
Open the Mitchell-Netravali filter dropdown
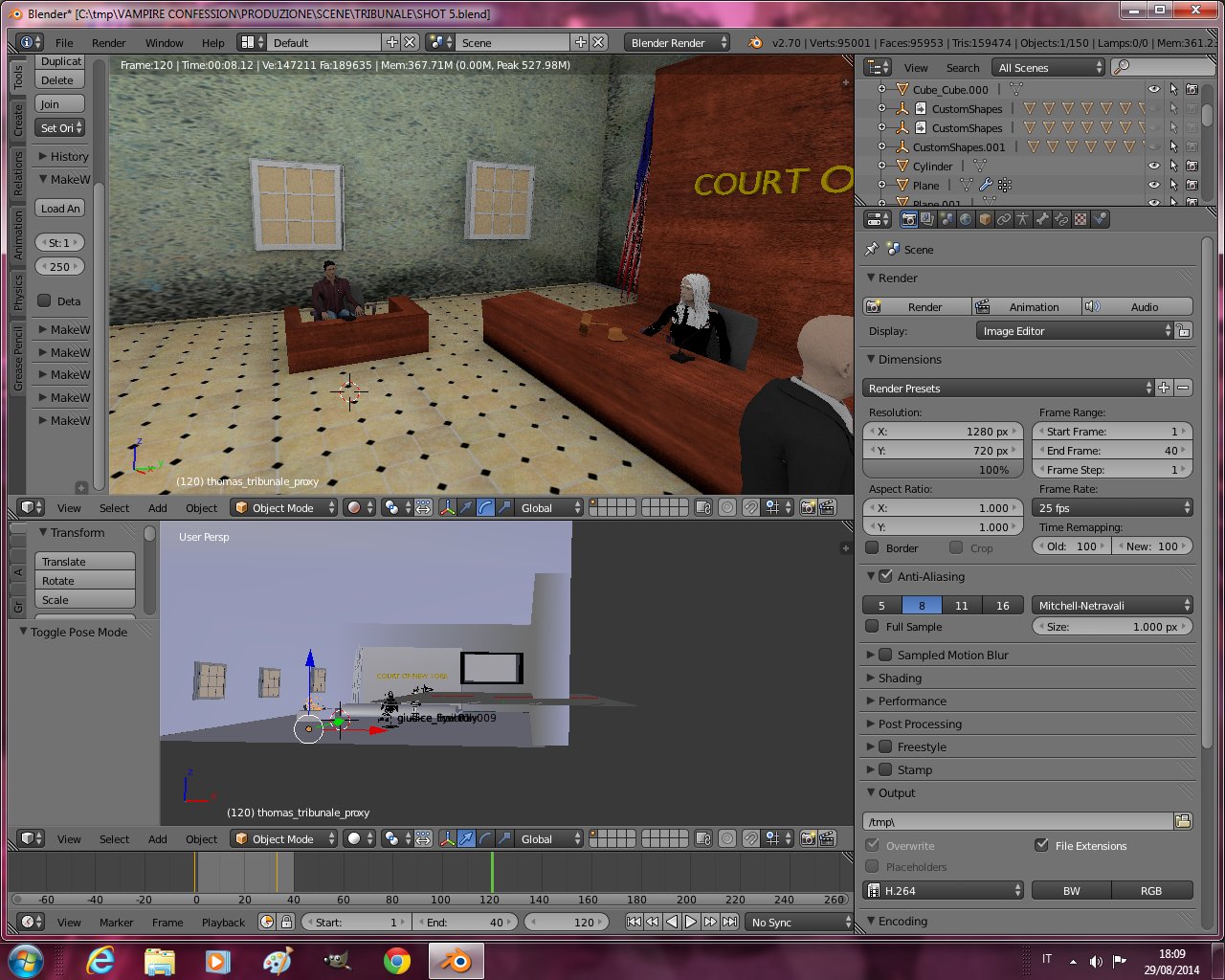click(x=1114, y=605)
